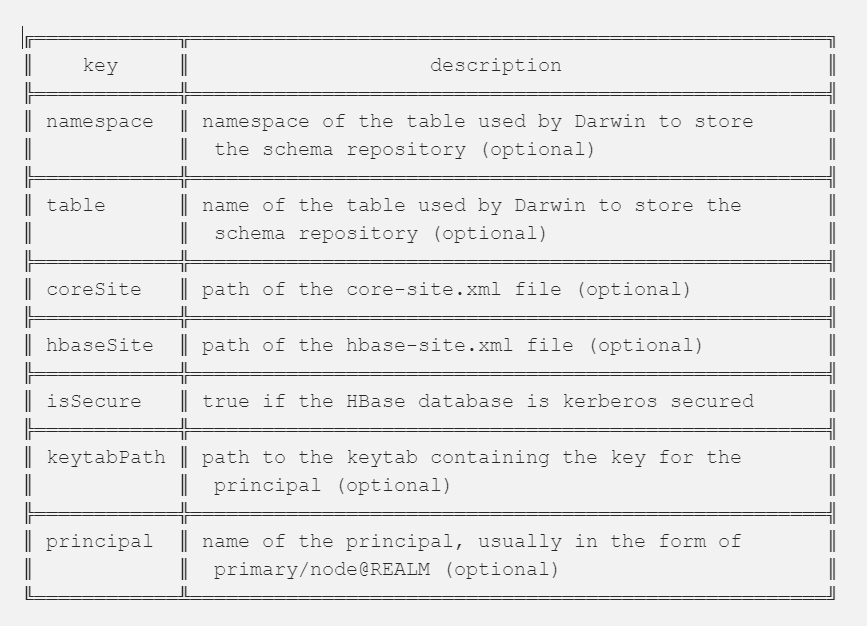Click 'primary/node@REALM (optional)' text

(387, 569)
